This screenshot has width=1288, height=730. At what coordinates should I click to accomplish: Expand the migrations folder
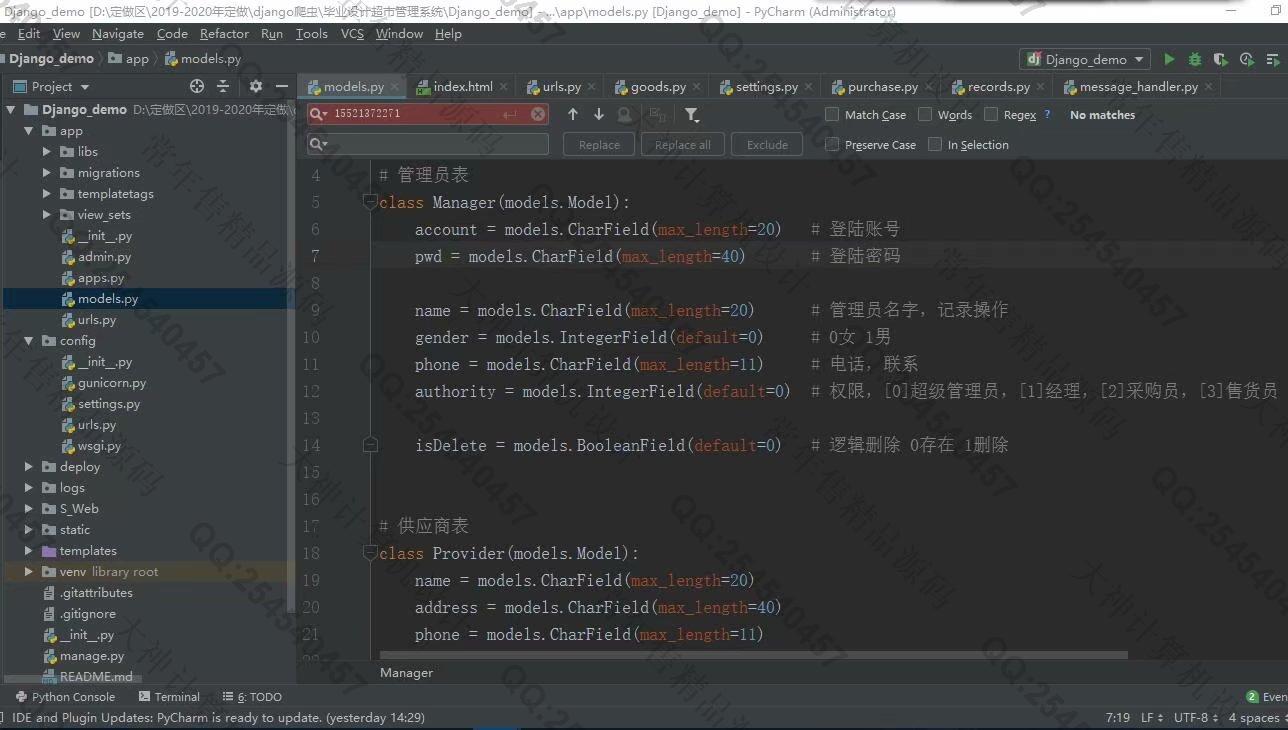47,173
